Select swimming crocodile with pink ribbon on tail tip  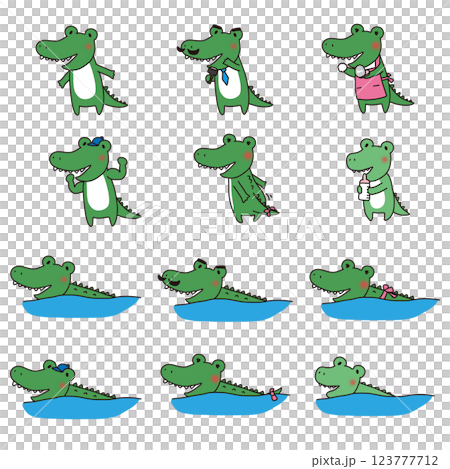[x=224, y=385]
